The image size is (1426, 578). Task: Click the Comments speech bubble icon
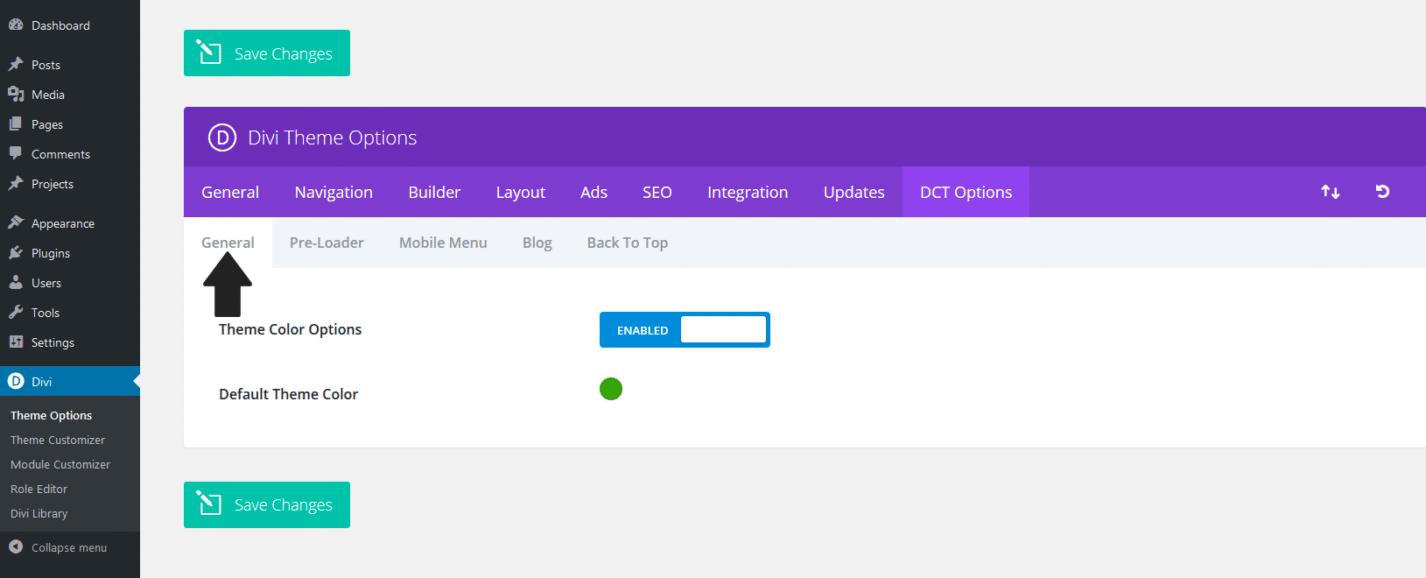point(15,154)
